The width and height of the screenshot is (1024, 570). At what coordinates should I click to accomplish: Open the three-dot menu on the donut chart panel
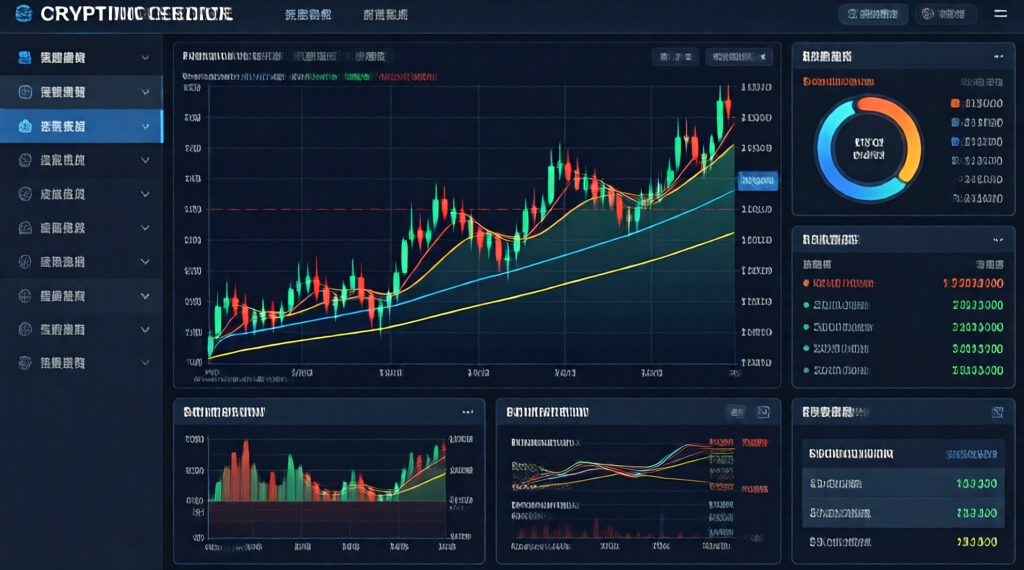pyautogui.click(x=997, y=58)
